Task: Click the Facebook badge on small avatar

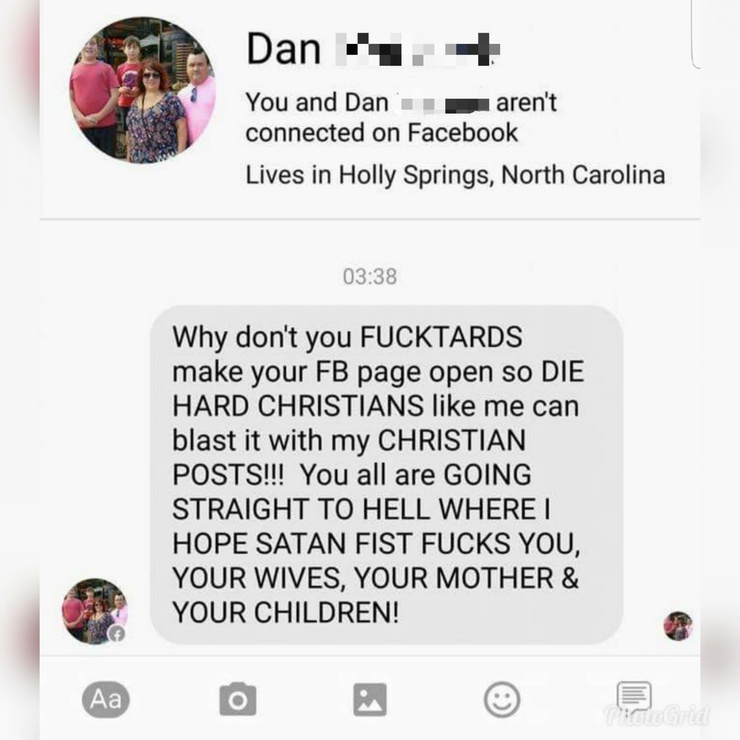Action: (x=117, y=634)
